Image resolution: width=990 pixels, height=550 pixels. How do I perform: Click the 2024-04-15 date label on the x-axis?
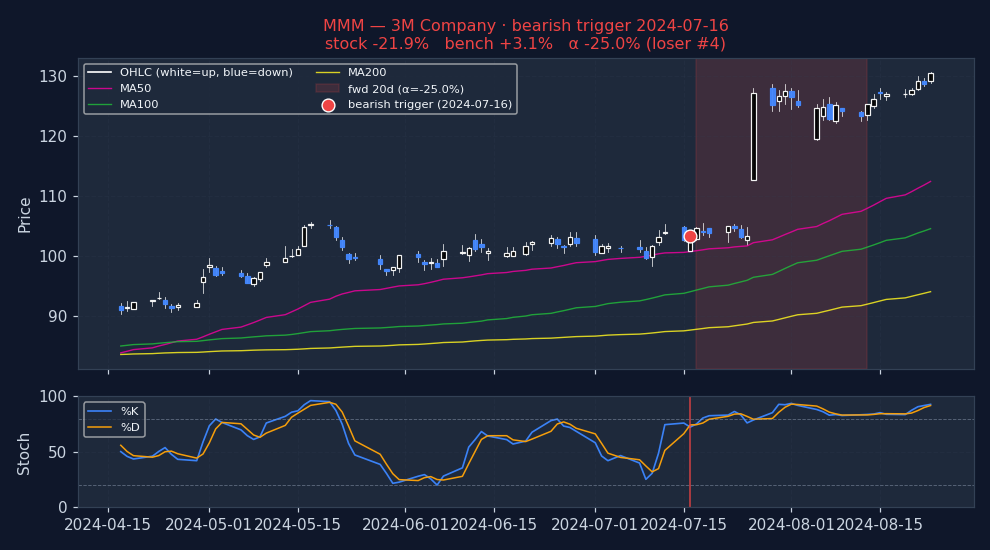click(108, 524)
